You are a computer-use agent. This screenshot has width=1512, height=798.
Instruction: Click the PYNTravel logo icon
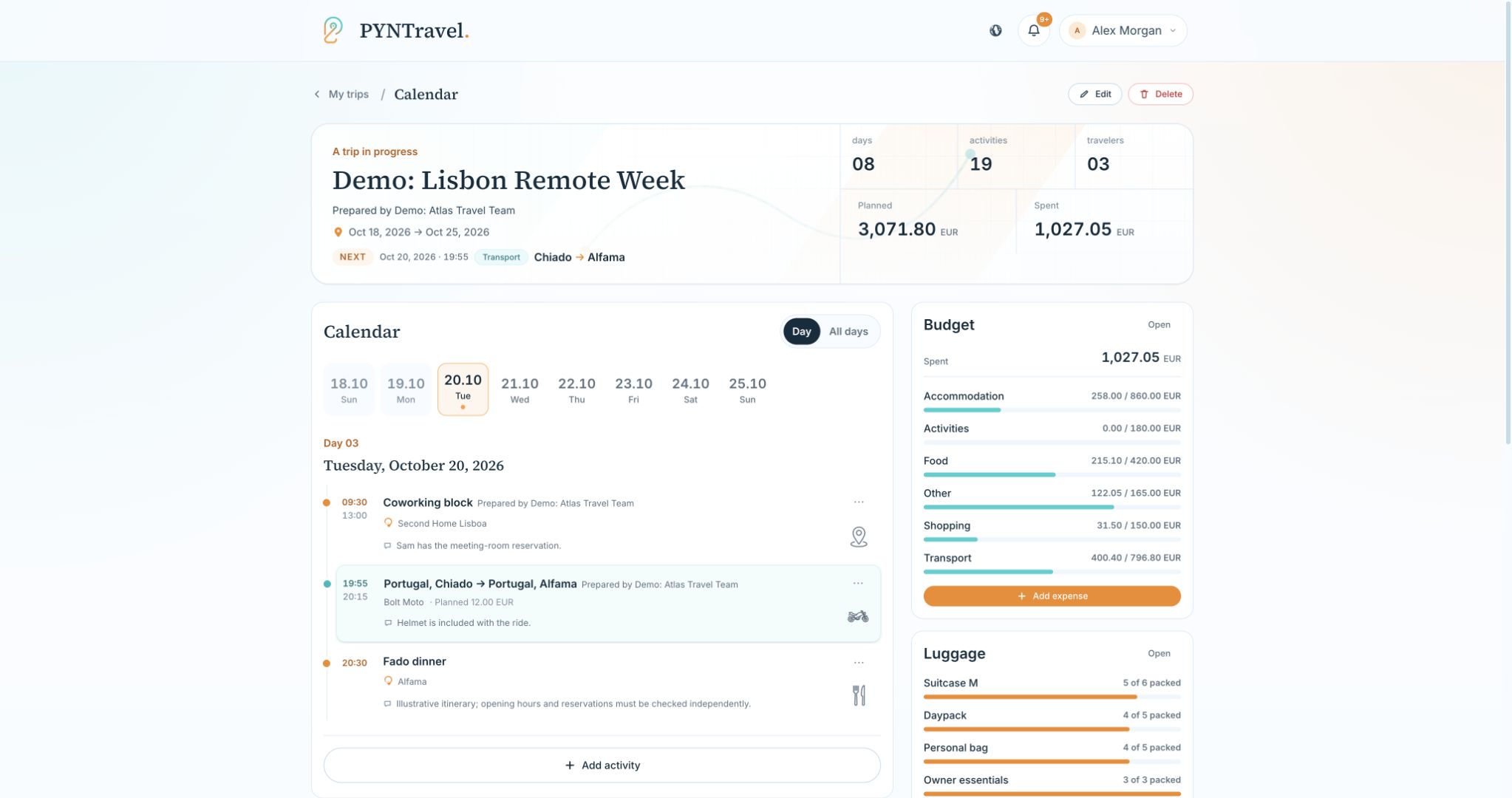(333, 30)
